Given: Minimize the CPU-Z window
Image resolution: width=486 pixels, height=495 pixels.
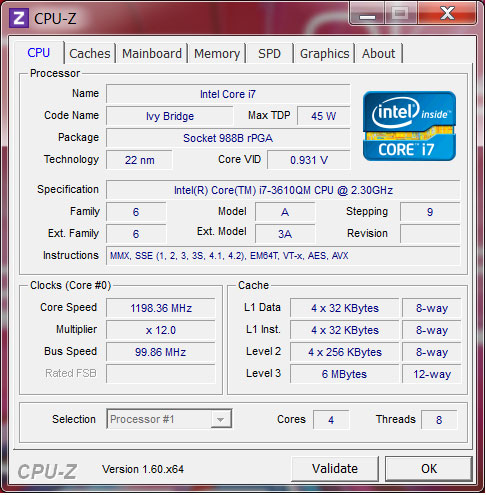Looking at the screenshot, I should tap(367, 14).
